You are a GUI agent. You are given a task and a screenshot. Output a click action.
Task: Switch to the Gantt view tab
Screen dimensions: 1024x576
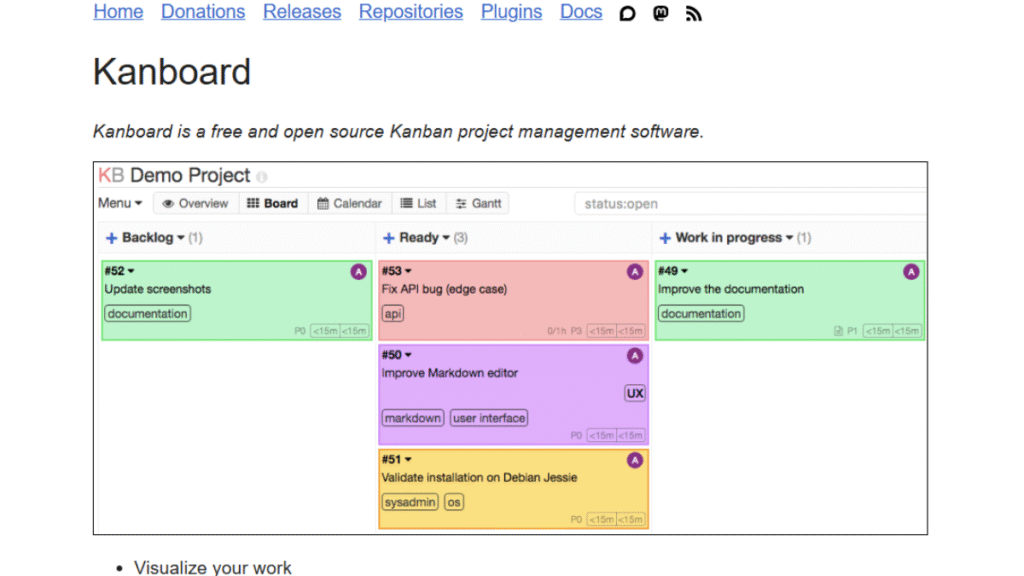coord(478,203)
